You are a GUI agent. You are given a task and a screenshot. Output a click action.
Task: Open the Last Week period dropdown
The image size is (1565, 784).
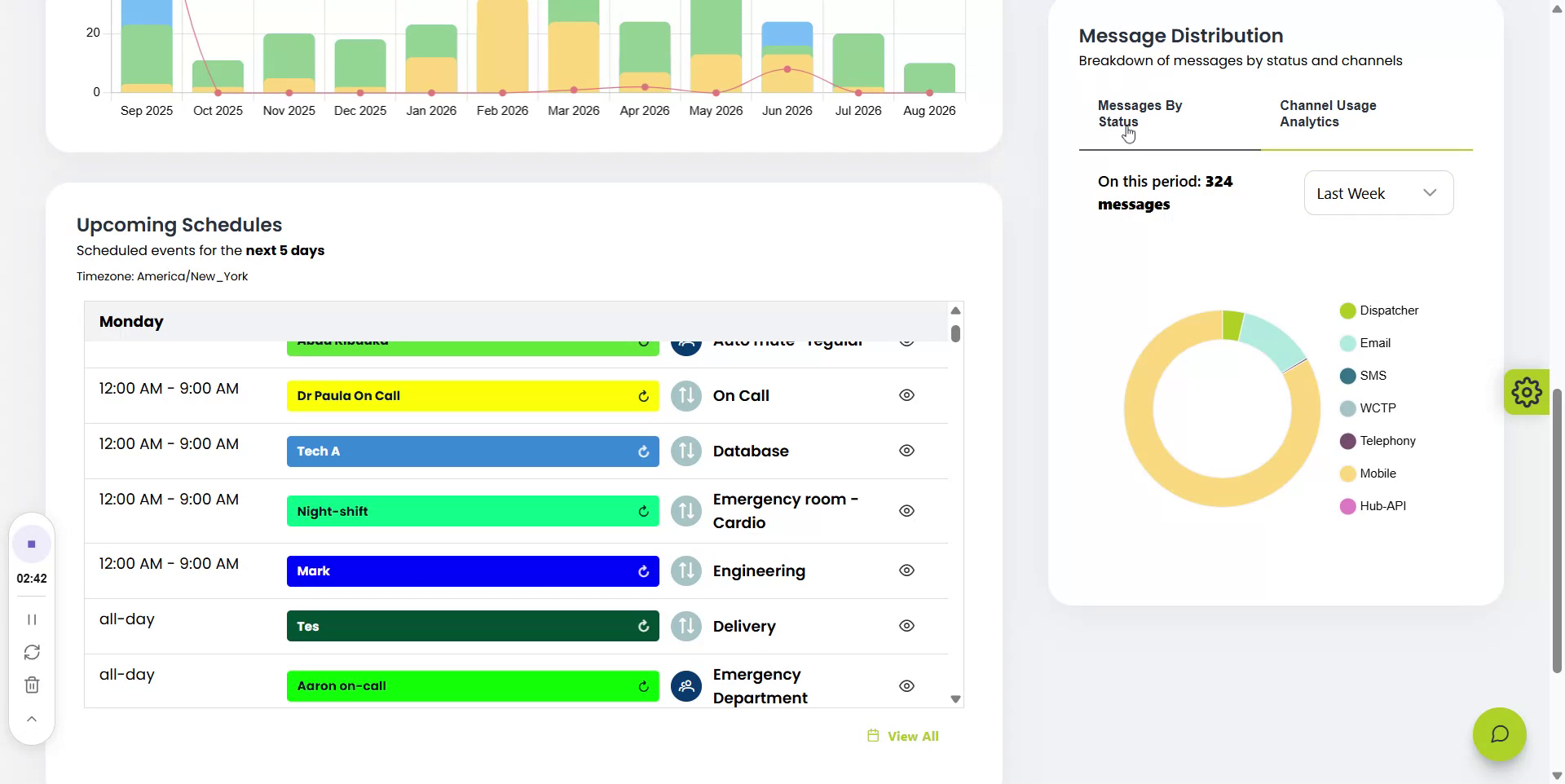pos(1378,193)
